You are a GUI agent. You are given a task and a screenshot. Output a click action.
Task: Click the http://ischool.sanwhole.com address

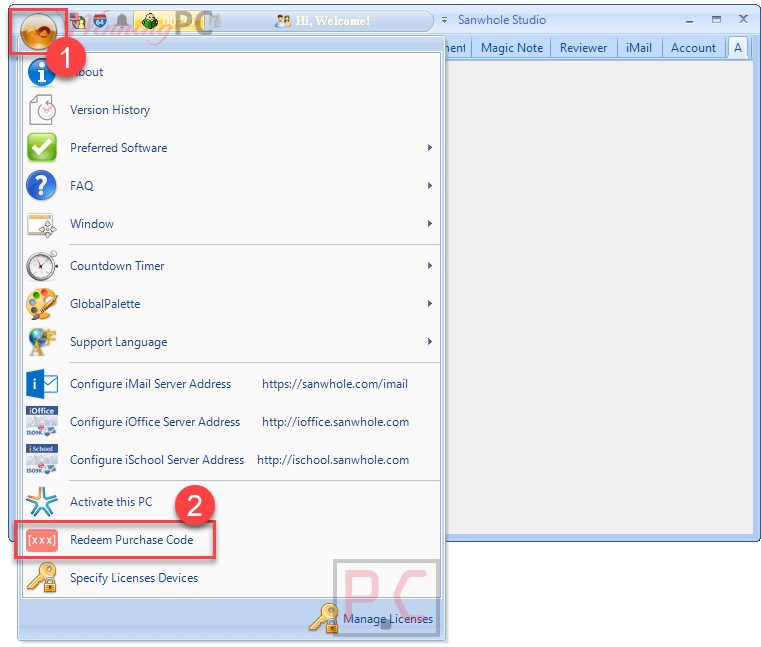[333, 460]
